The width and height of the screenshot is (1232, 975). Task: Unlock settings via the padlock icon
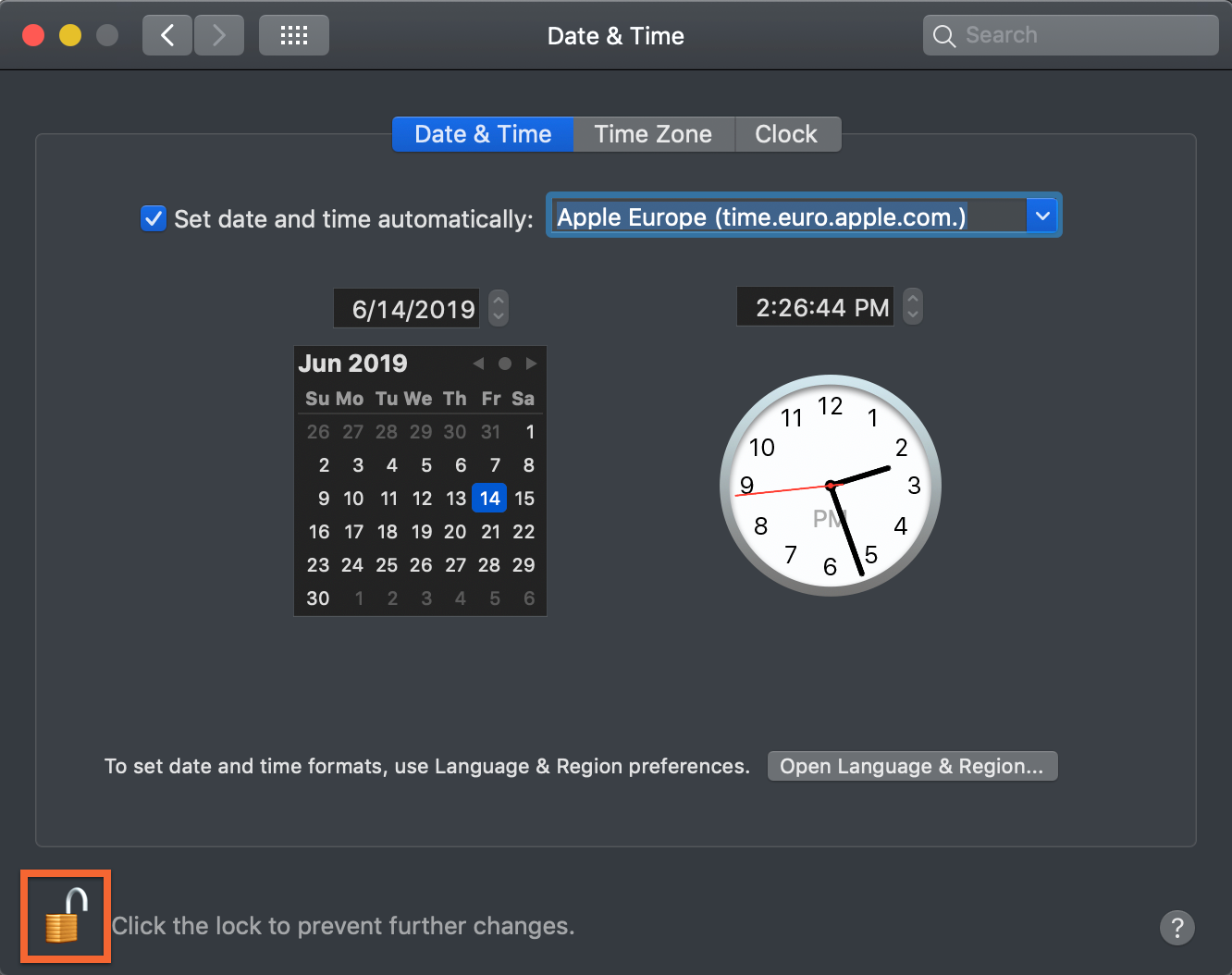(x=65, y=916)
